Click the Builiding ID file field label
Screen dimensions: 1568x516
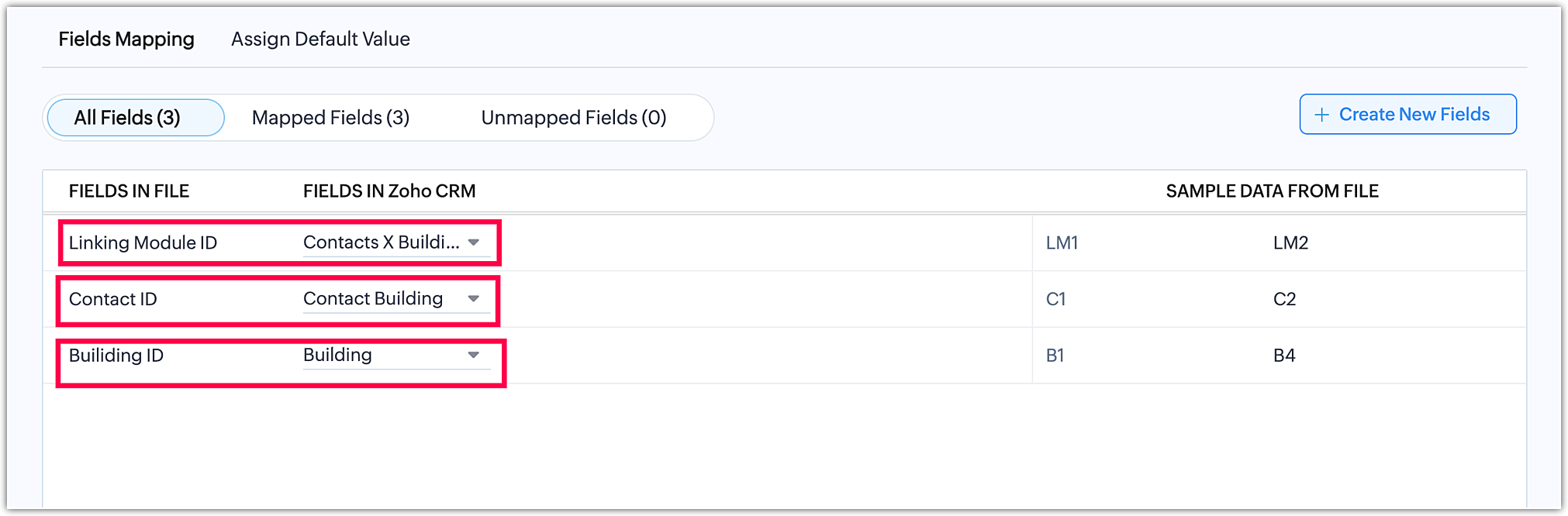pyautogui.click(x=116, y=356)
